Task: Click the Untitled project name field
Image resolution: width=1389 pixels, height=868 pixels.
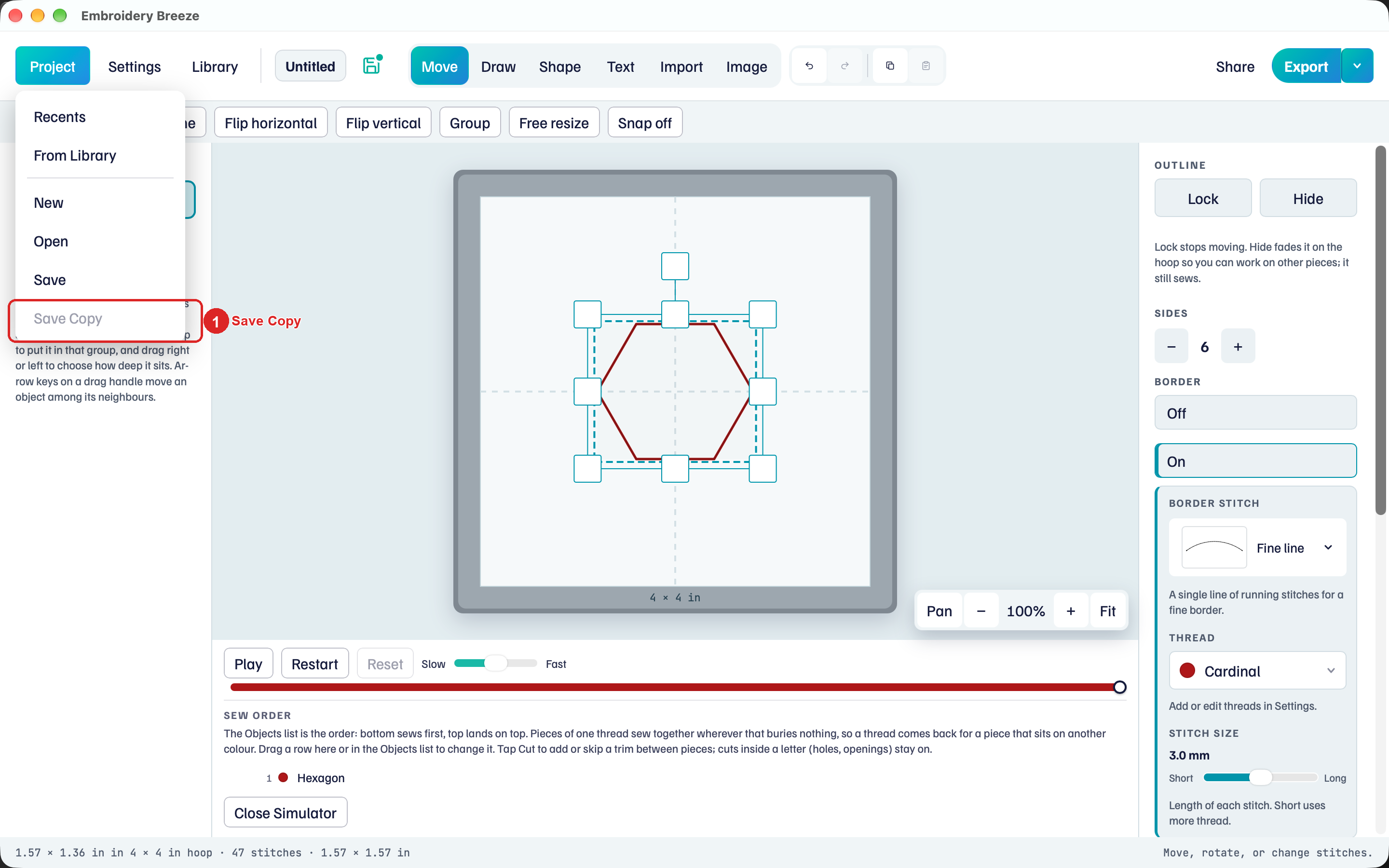Action: (310, 66)
